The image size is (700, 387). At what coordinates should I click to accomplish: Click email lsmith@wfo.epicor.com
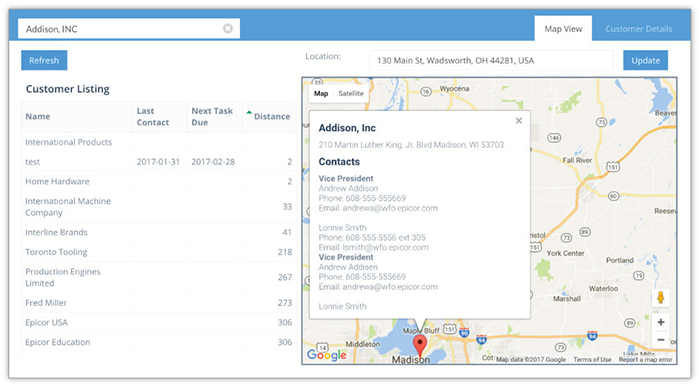click(386, 247)
